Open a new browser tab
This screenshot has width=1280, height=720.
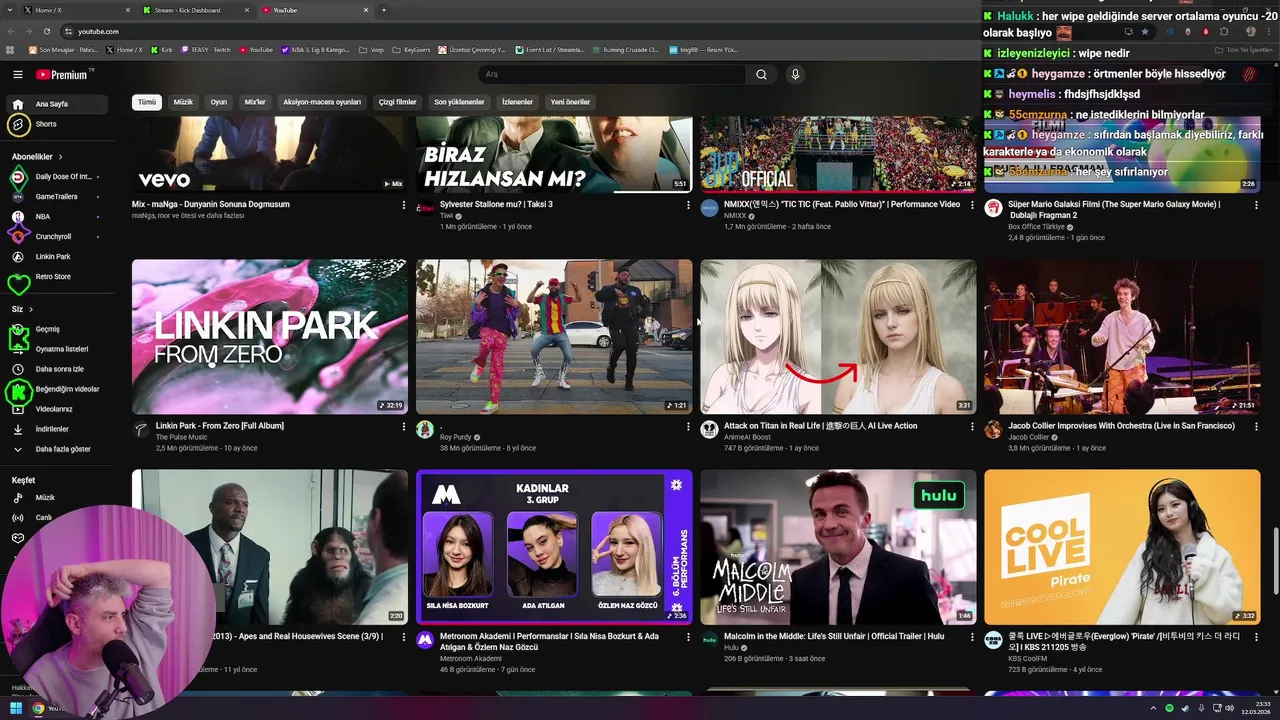pos(384,10)
